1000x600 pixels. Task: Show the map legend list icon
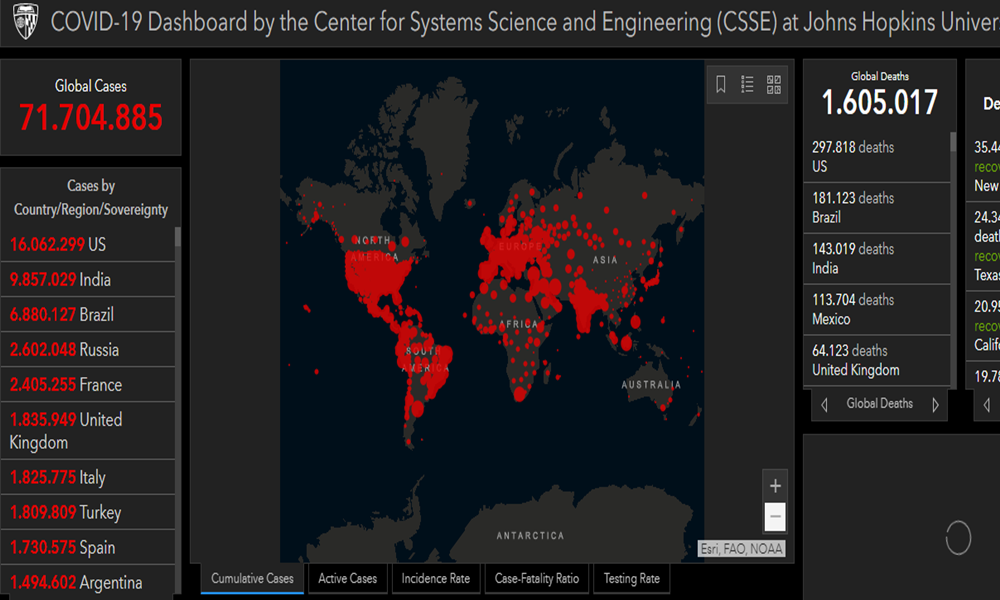click(747, 85)
